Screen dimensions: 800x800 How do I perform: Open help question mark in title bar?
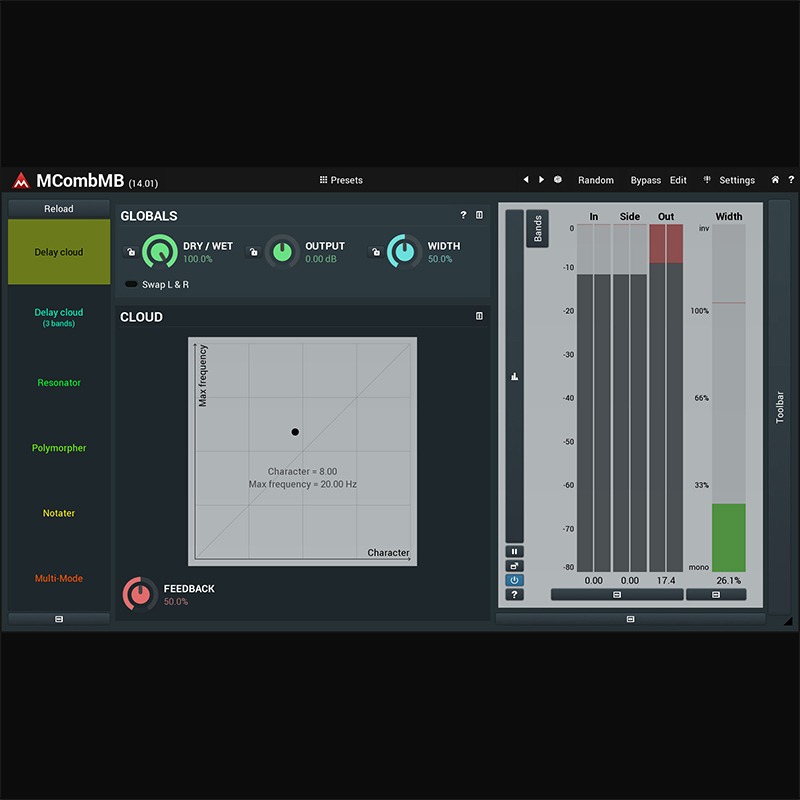(791, 180)
